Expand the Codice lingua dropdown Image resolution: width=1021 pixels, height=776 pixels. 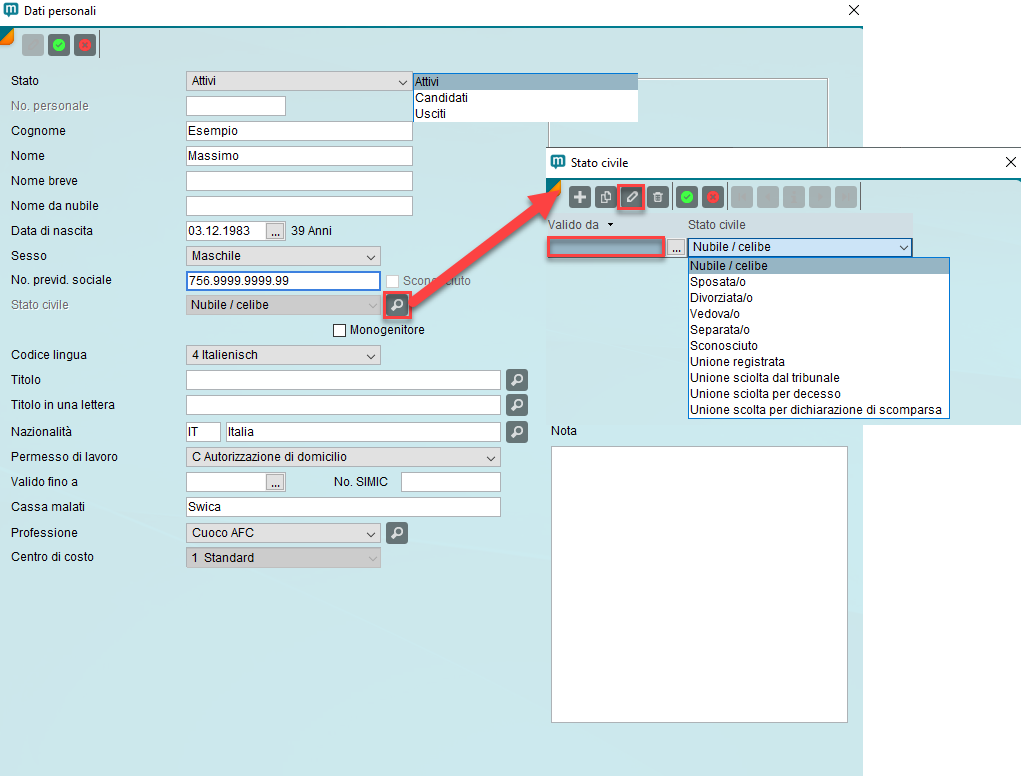[371, 355]
